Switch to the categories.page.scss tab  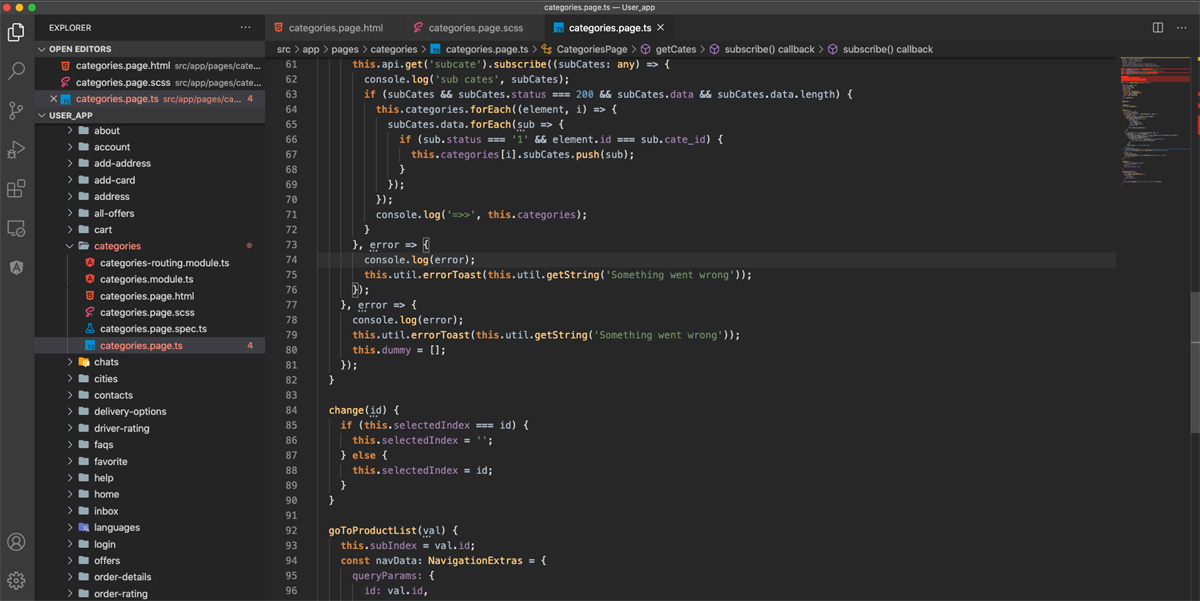pos(477,28)
